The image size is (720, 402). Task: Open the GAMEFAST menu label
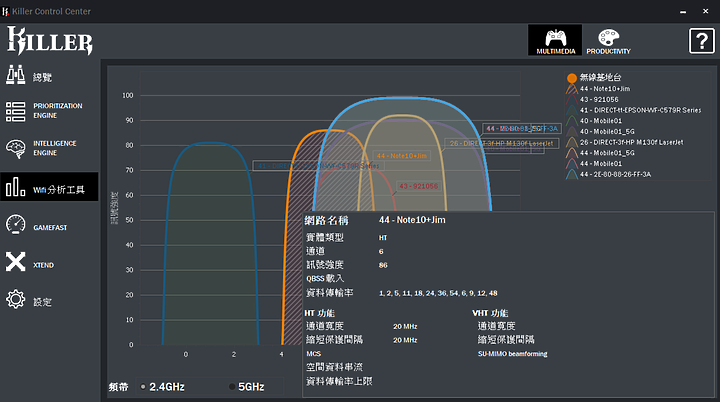(50, 227)
